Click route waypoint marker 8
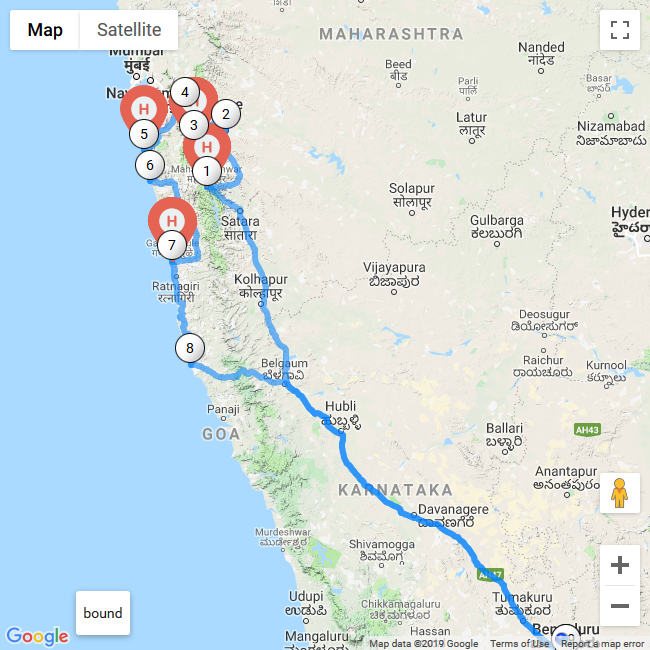Screen dimensions: 650x650 click(x=190, y=348)
